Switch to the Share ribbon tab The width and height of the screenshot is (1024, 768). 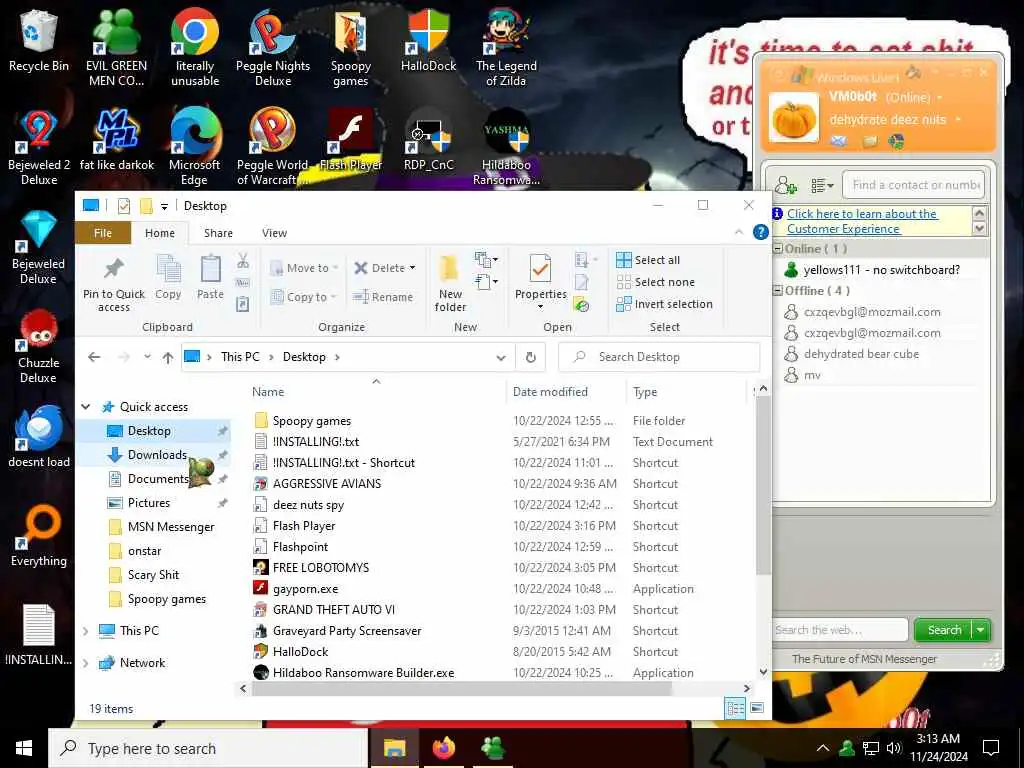tap(218, 233)
